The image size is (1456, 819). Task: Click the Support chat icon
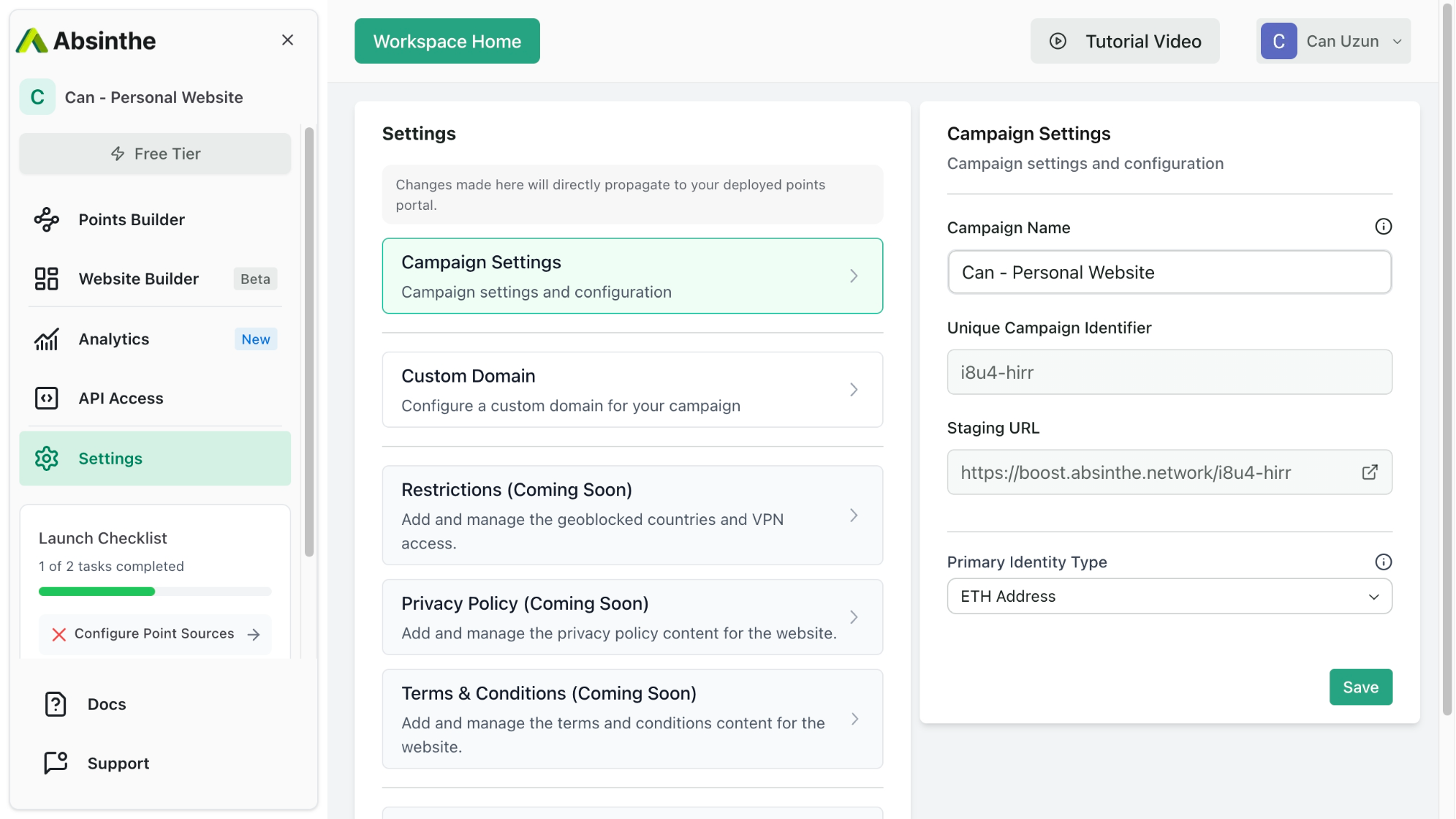pos(56,763)
